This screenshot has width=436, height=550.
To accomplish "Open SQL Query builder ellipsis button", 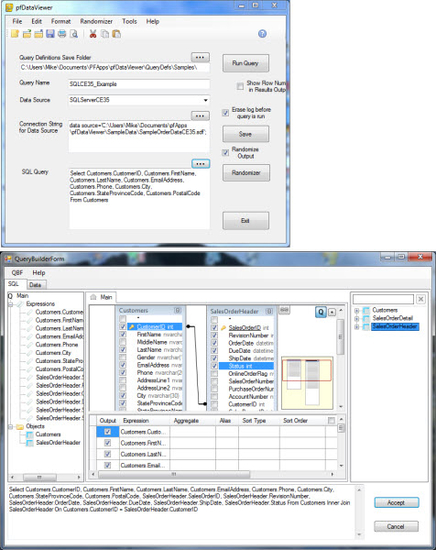I will coord(201,163).
